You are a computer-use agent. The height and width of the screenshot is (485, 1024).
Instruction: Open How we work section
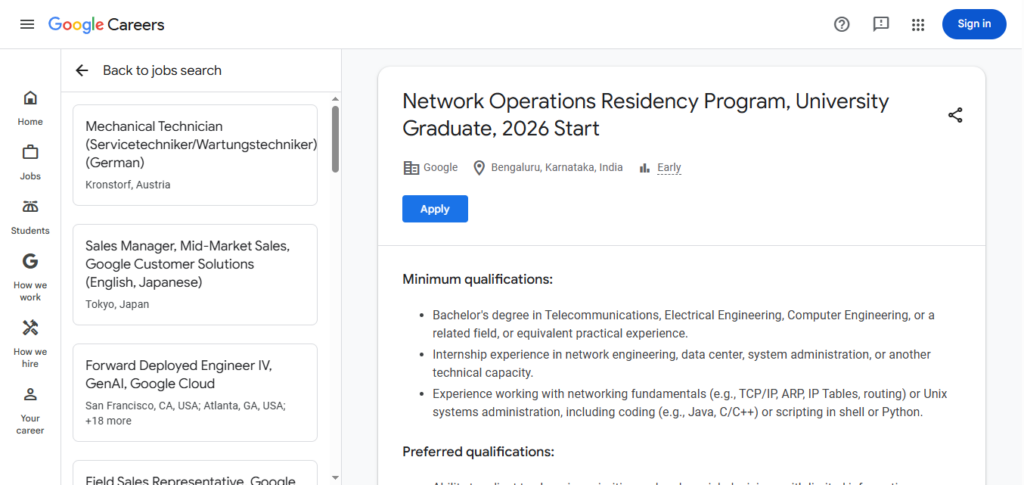click(x=30, y=278)
